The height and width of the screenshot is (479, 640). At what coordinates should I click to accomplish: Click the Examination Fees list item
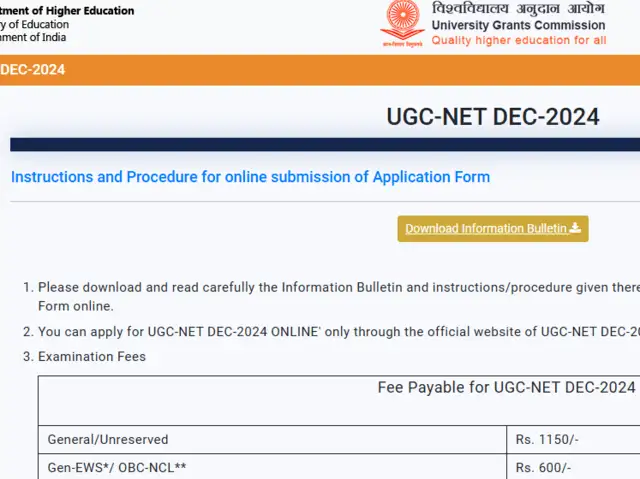[92, 356]
